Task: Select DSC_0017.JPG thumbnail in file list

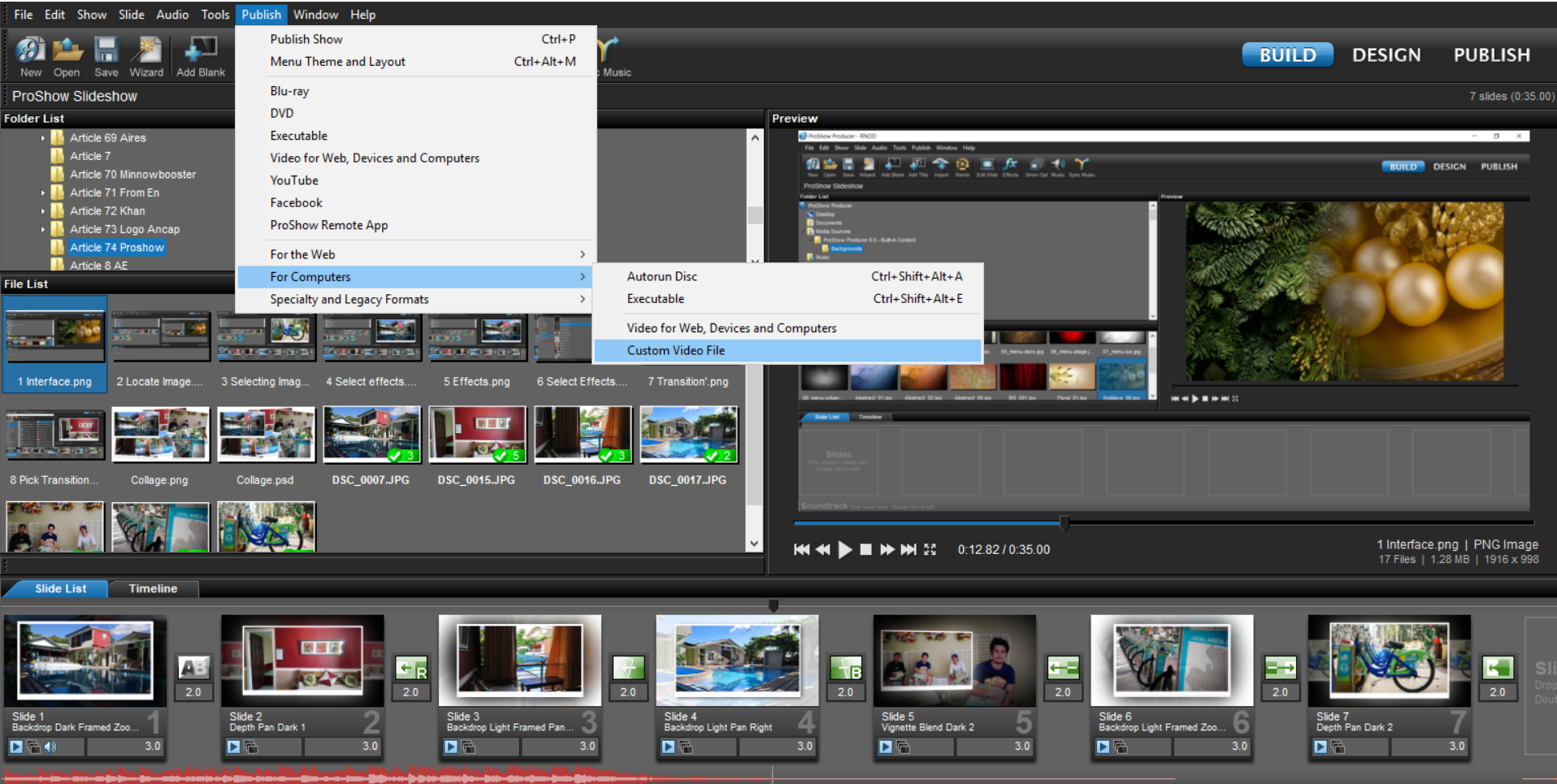Action: 689,435
